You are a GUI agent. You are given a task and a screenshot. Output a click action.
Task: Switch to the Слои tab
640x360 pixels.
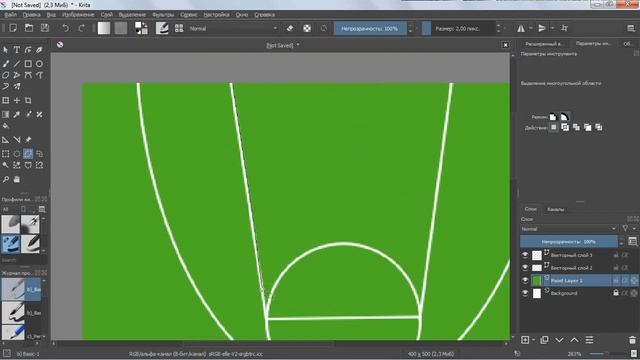(x=531, y=209)
